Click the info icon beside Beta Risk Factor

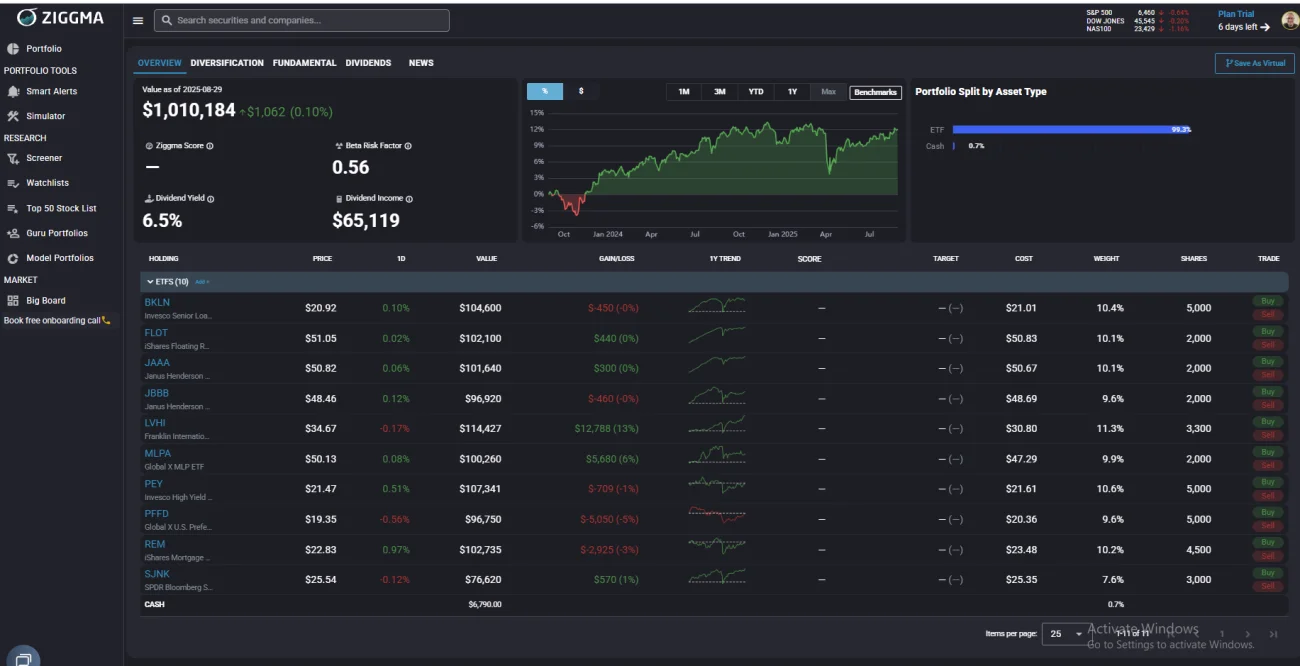pos(408,146)
